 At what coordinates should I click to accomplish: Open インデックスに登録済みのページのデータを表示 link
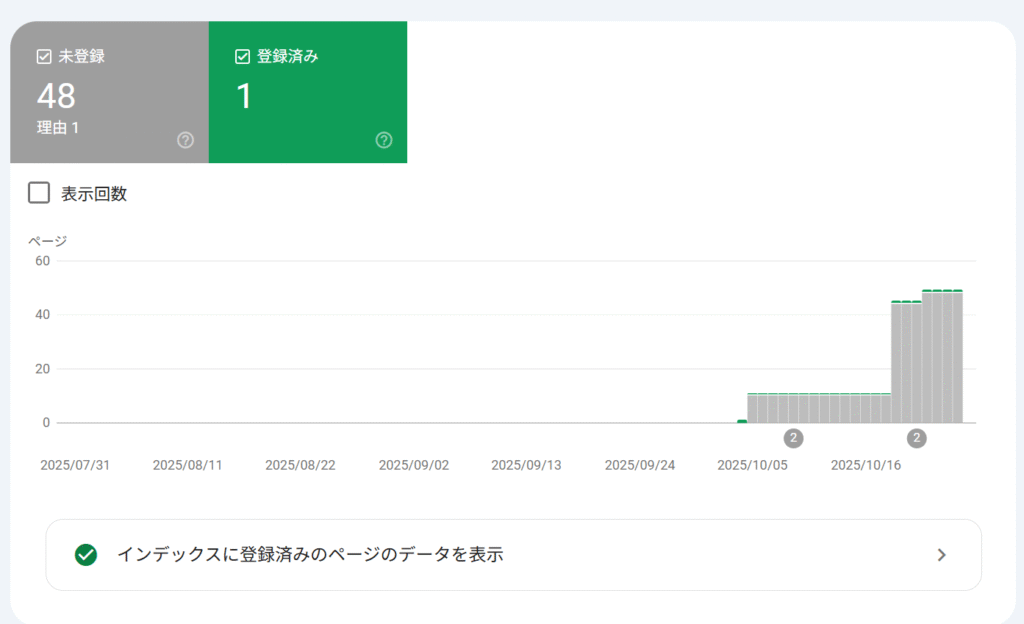[x=310, y=555]
